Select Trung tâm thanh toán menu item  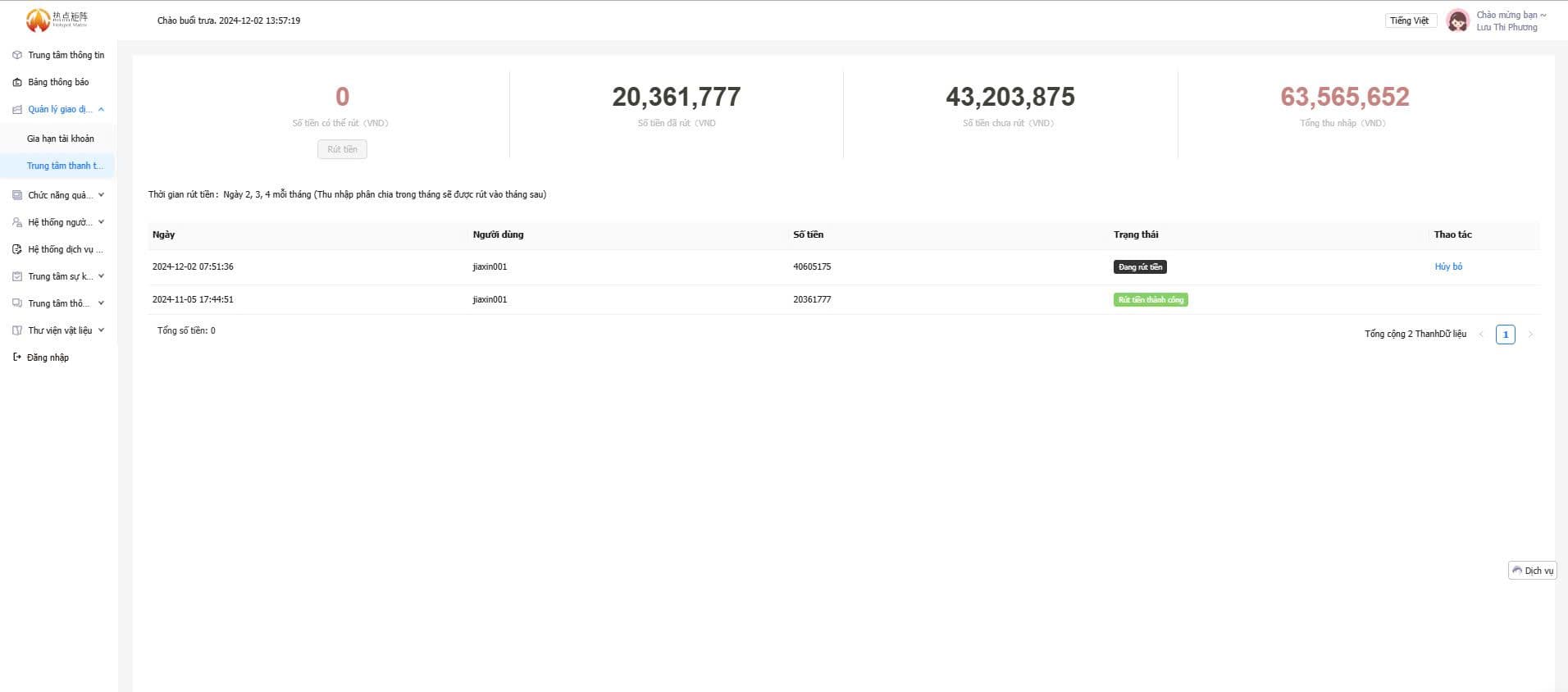pyautogui.click(x=65, y=166)
